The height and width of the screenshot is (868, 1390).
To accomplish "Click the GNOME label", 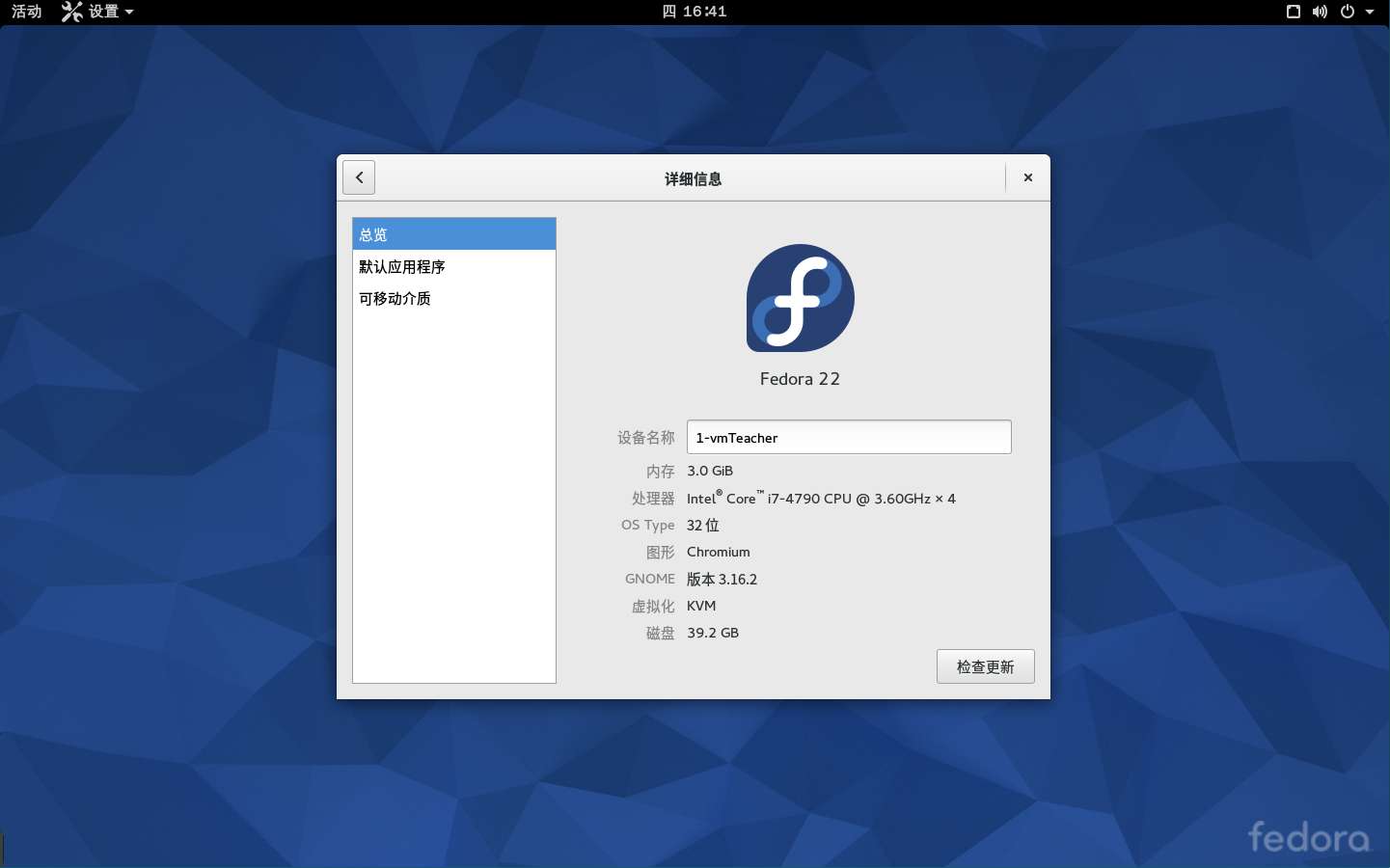I will (x=650, y=579).
